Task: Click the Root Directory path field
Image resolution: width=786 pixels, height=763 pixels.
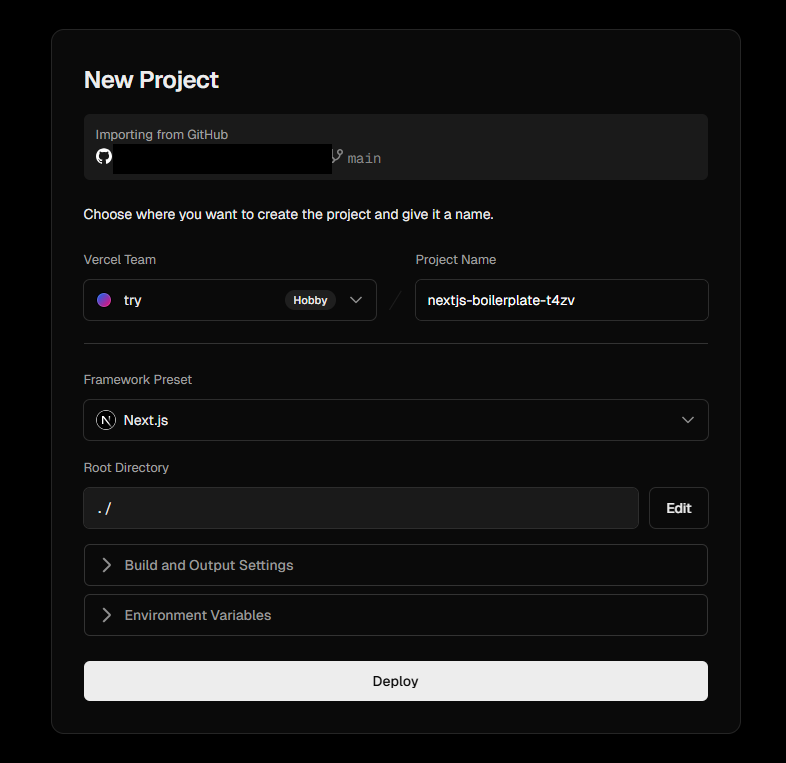Action: click(360, 508)
